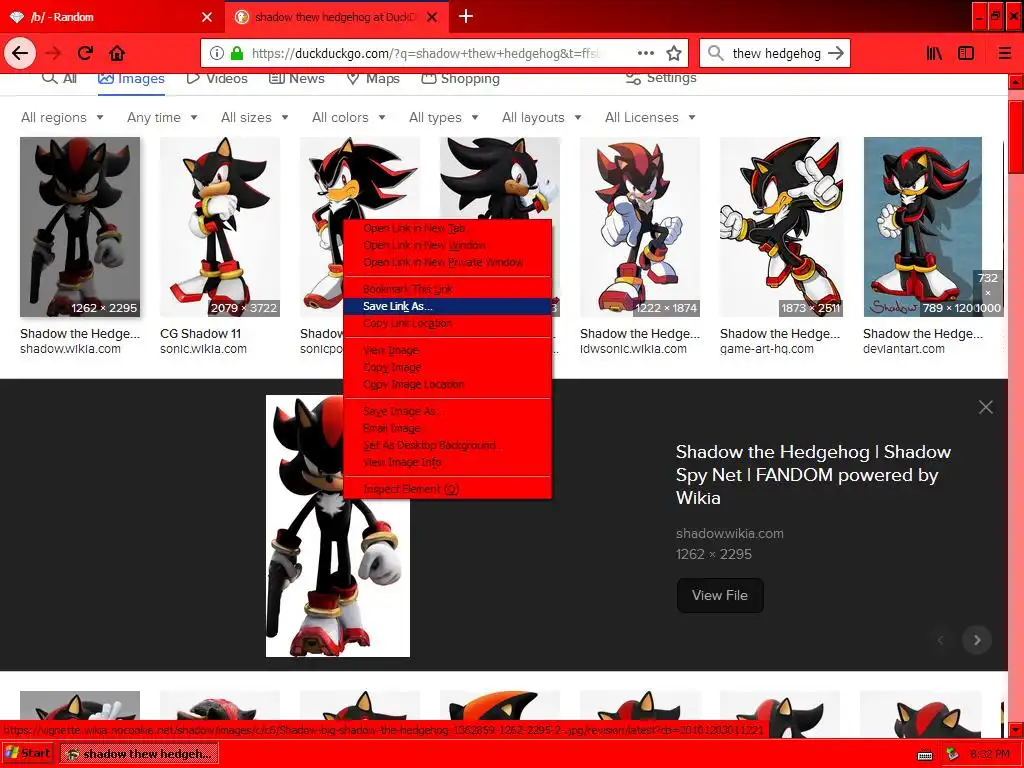The height and width of the screenshot is (768, 1024).
Task: Switch to the Maps tab
Action: pos(373,78)
